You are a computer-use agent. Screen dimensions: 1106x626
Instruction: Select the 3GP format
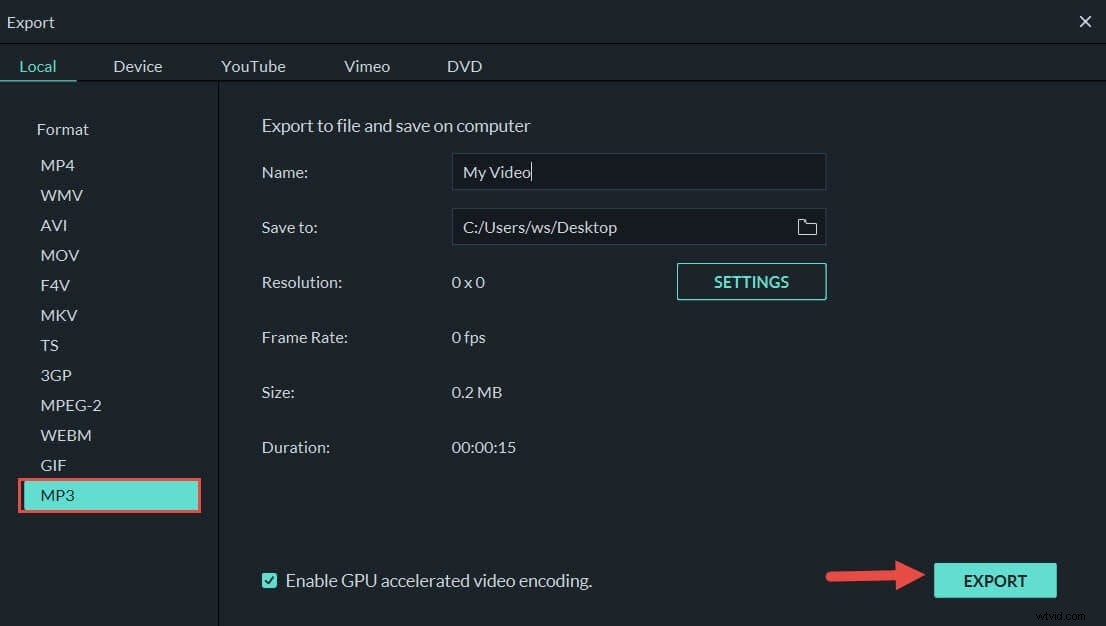coord(55,375)
